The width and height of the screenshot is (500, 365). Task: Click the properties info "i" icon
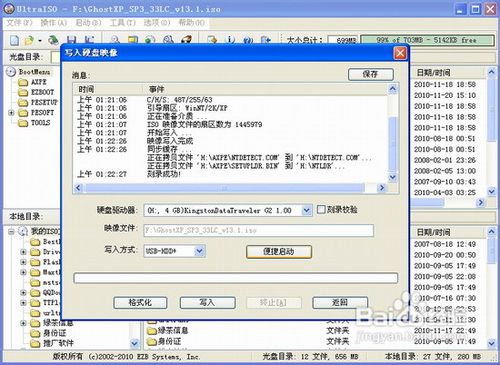pos(230,40)
